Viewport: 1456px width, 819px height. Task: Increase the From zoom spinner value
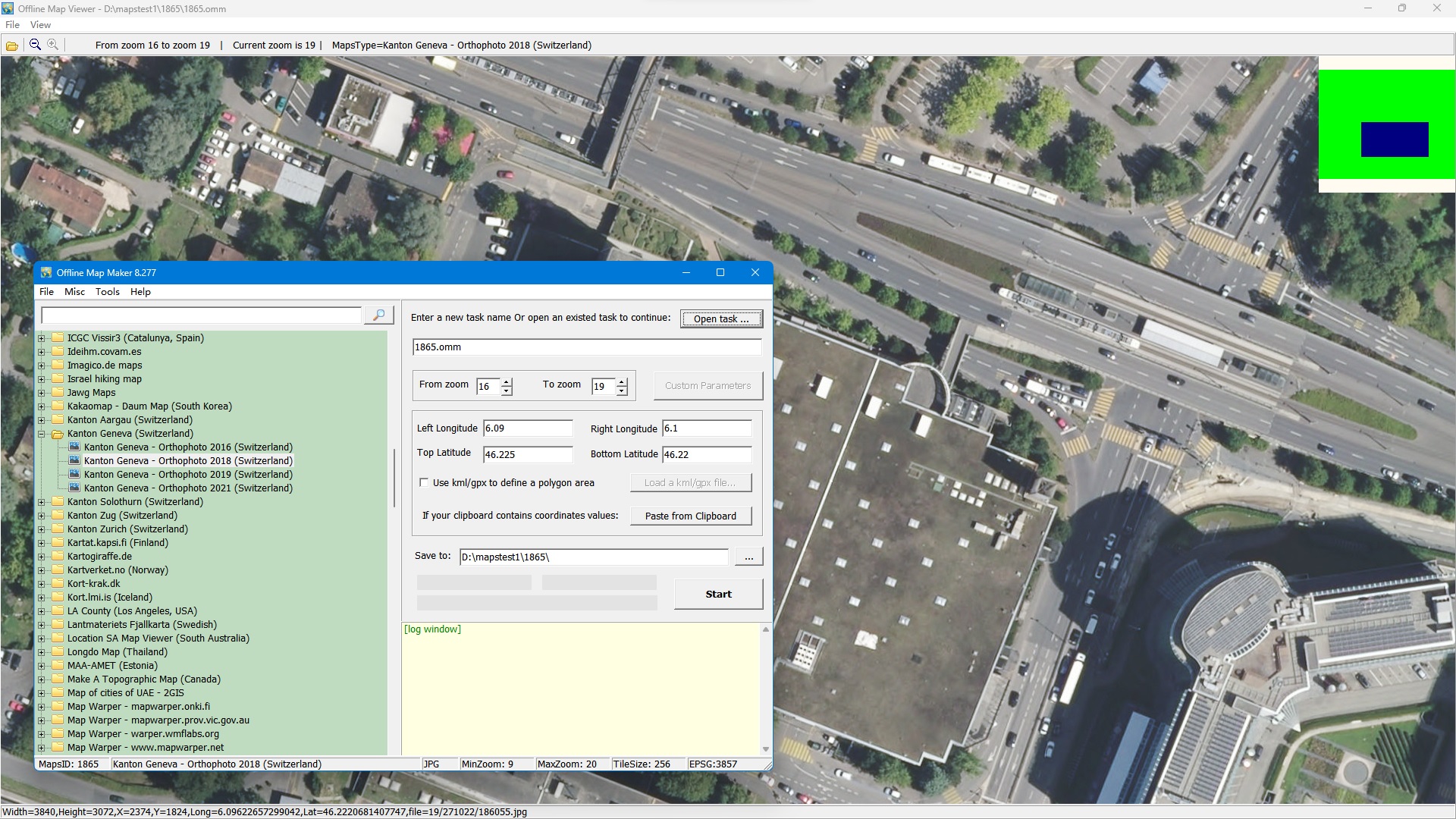click(x=507, y=382)
